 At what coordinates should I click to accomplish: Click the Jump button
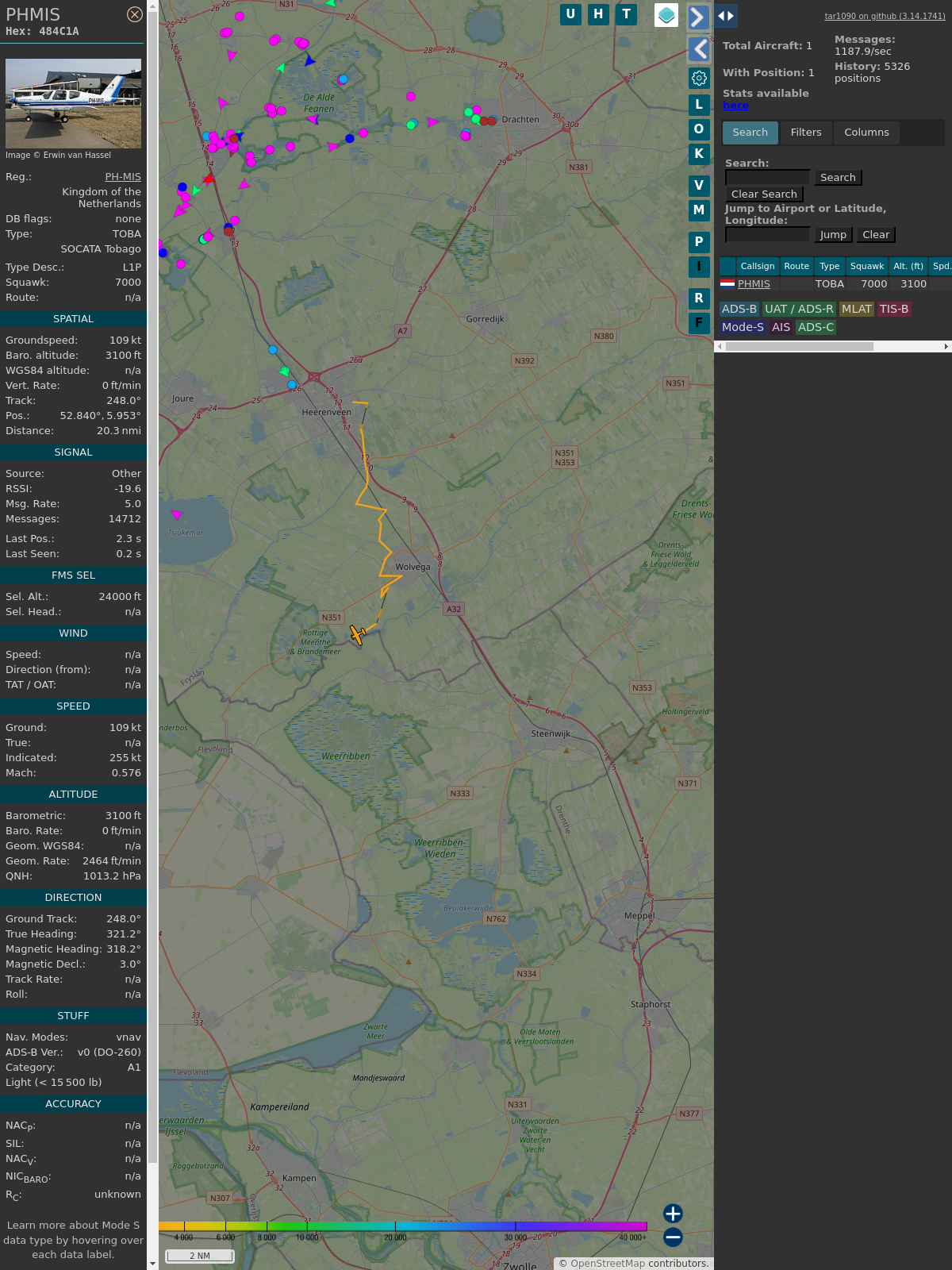tap(833, 235)
